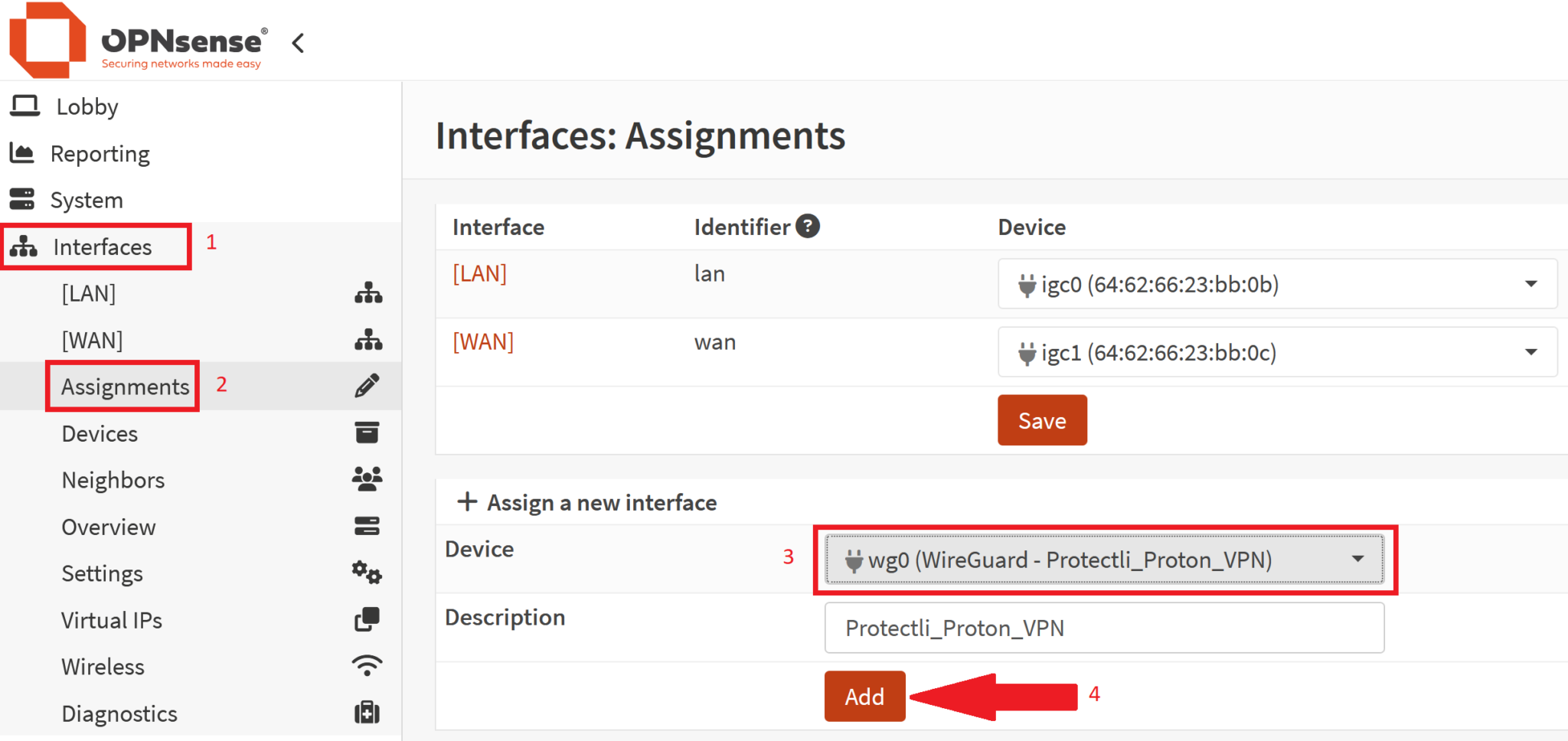Open the System menu item
Viewport: 1568px width, 741px height.
87,200
